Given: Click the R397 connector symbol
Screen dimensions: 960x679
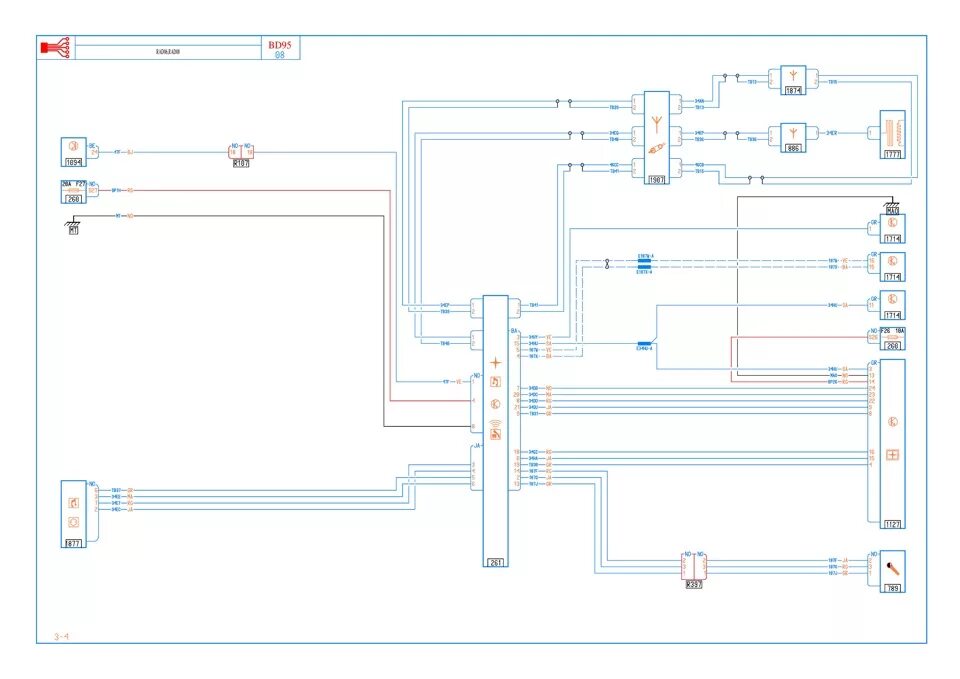Looking at the screenshot, I should [x=694, y=566].
